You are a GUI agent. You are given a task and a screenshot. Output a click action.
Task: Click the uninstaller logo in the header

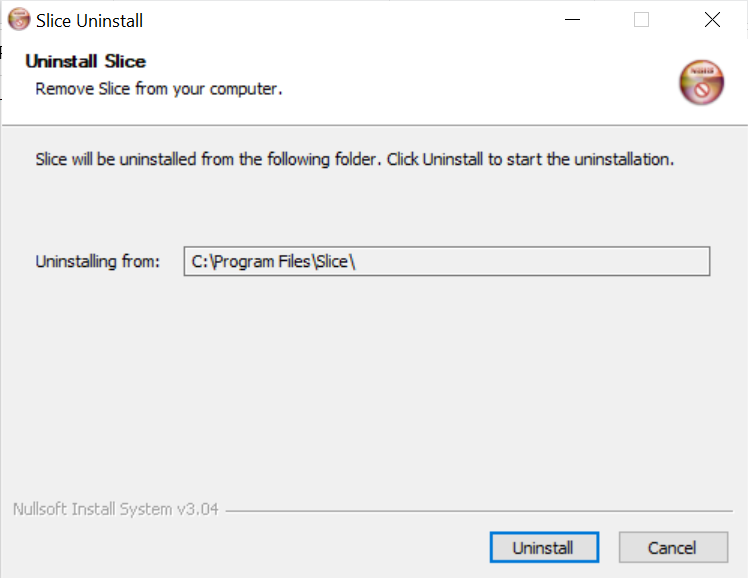coord(700,82)
